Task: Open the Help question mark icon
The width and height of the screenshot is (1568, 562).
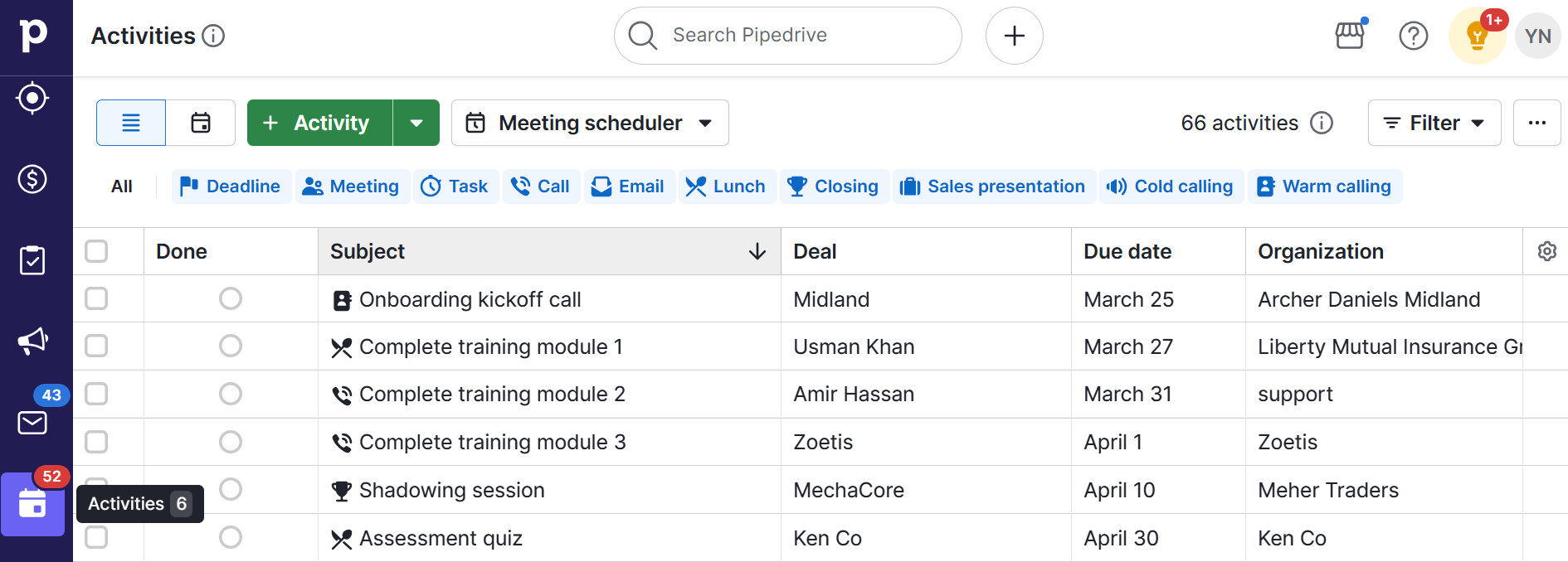Action: pos(1414,36)
